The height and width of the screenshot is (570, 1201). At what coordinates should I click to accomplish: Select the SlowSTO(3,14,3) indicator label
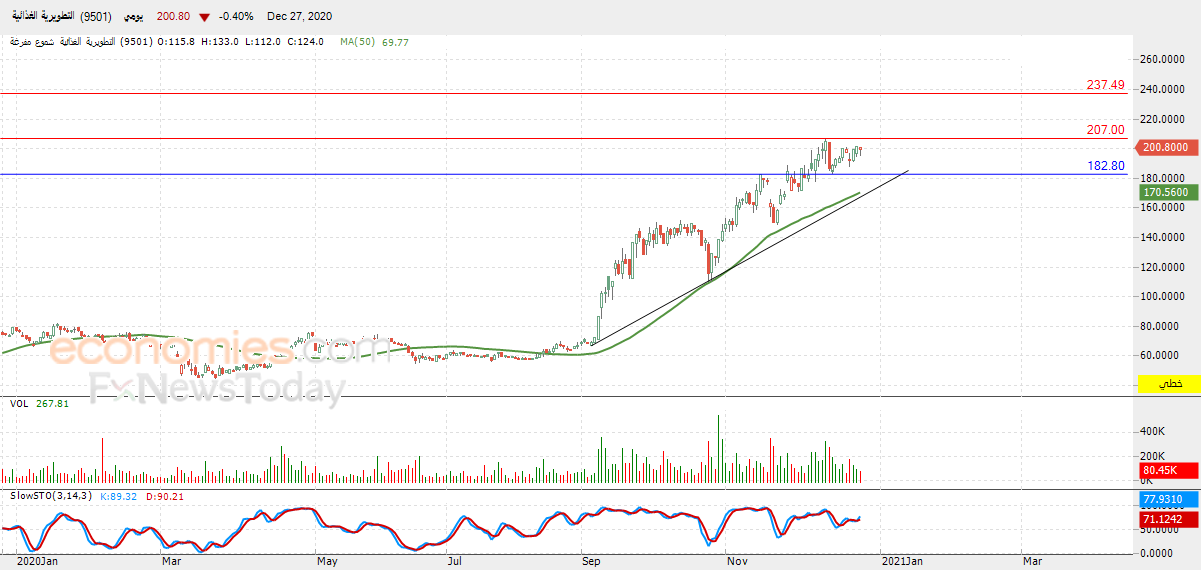(51, 495)
